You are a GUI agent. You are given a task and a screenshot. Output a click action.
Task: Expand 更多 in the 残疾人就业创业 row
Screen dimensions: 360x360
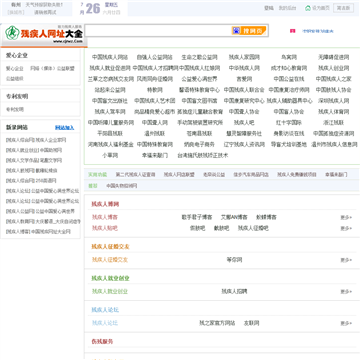pos(346,292)
